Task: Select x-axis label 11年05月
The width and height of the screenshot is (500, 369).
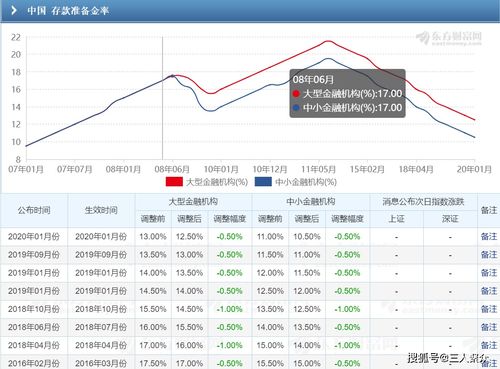Action: pos(318,169)
